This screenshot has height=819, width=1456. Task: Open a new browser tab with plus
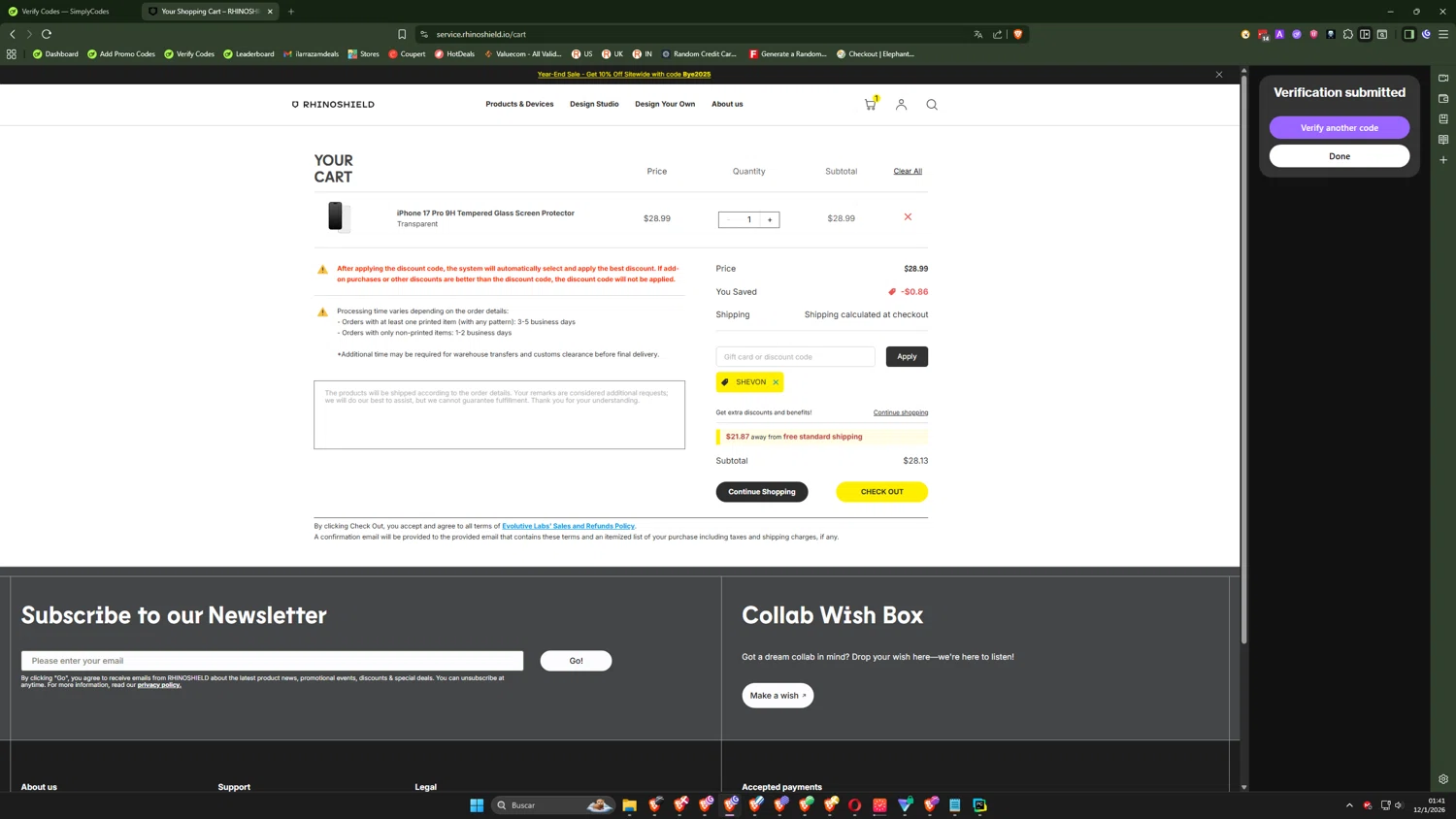(x=291, y=12)
